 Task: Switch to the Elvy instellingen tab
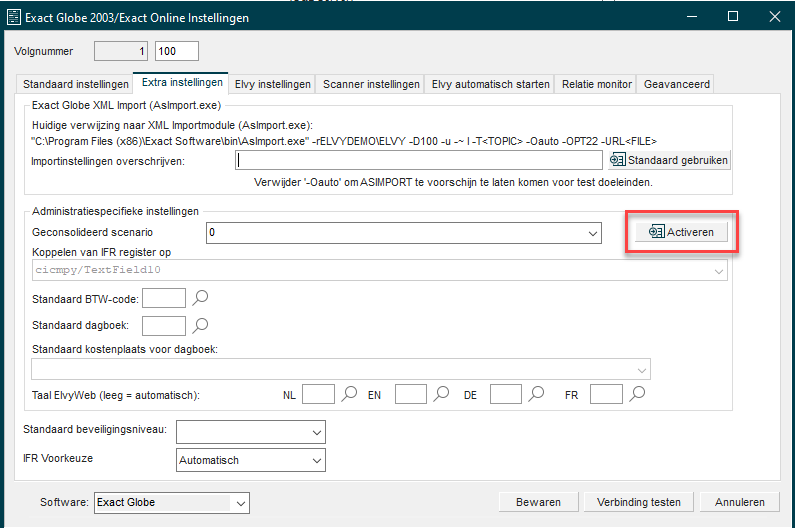click(x=272, y=84)
